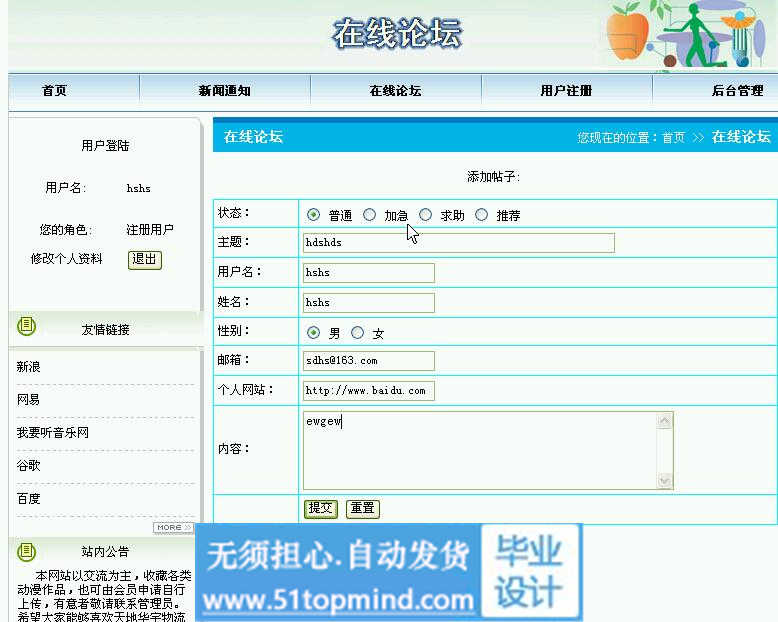Image resolution: width=778 pixels, height=622 pixels.
Task: Go to 新闻通知 in navigation bar
Action: [x=225, y=91]
